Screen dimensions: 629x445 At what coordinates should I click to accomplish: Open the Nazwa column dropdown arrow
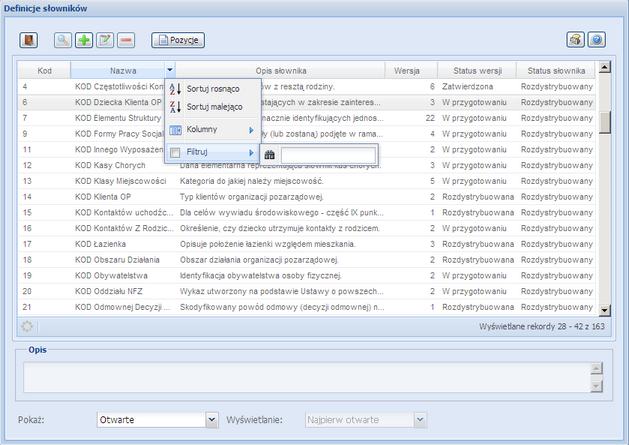170,71
